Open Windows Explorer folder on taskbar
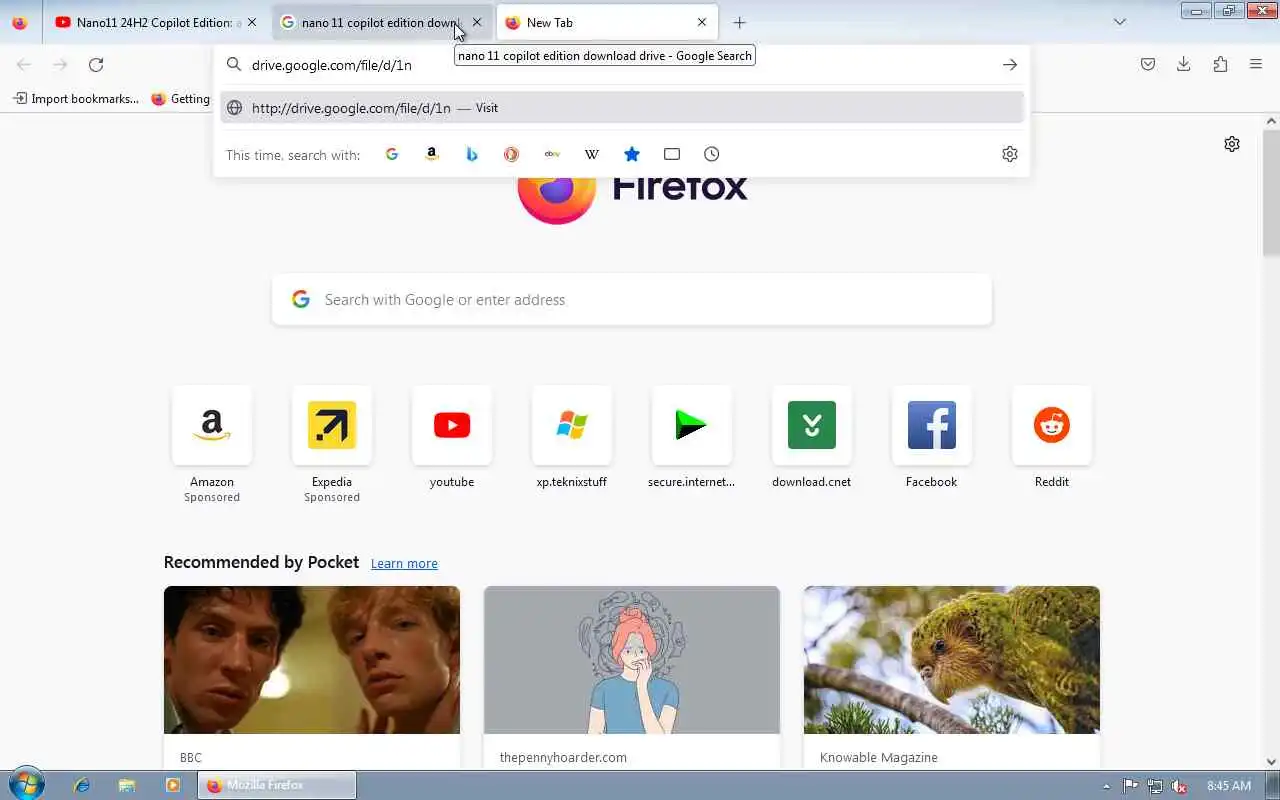 click(127, 786)
